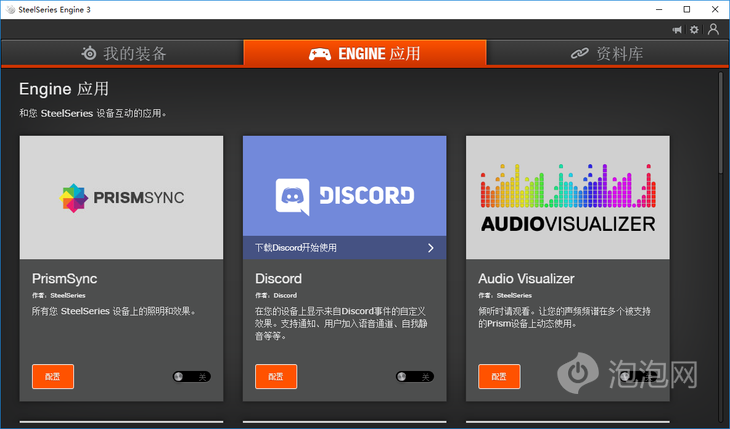Click the SteelSeries Engine 3 title bar icon
Image resolution: width=730 pixels, height=429 pixels.
tap(11, 9)
